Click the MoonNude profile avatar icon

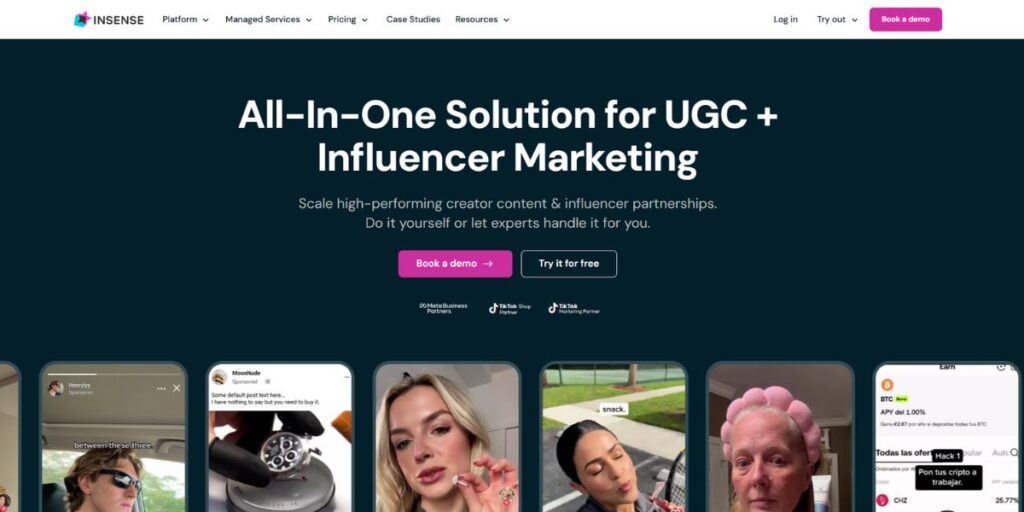click(x=219, y=377)
